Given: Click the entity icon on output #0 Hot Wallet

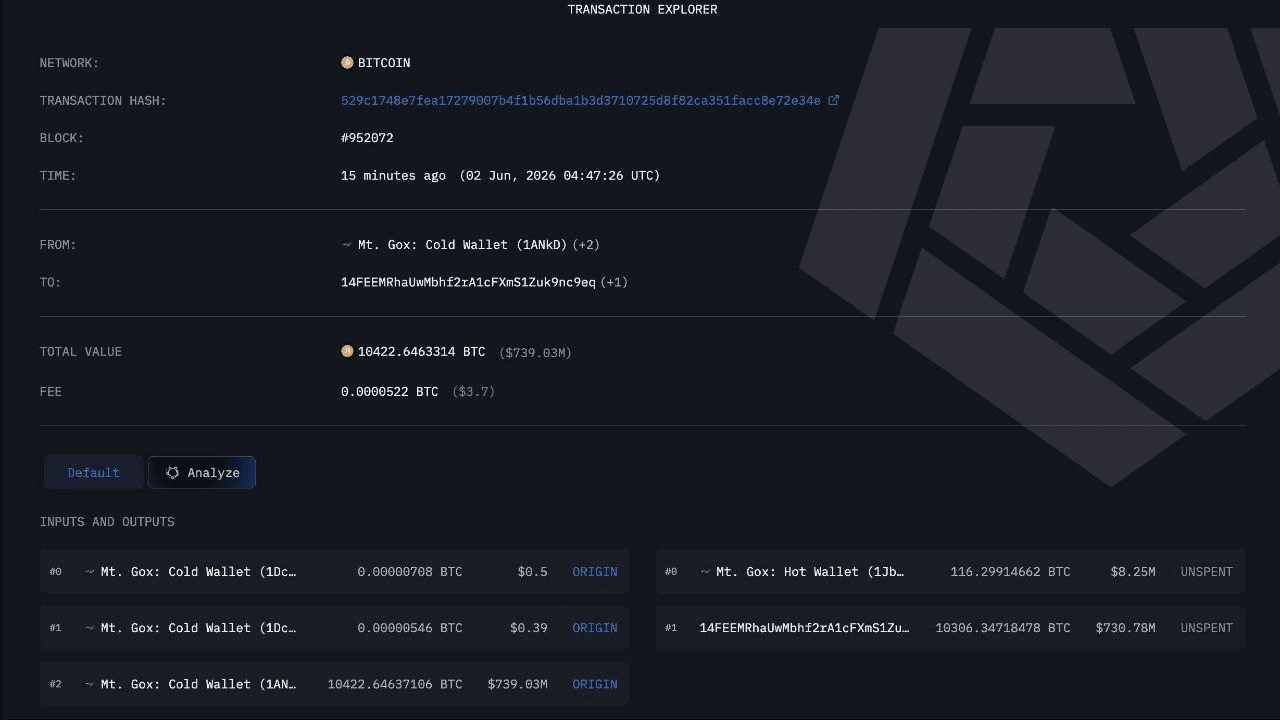Looking at the screenshot, I should (705, 572).
